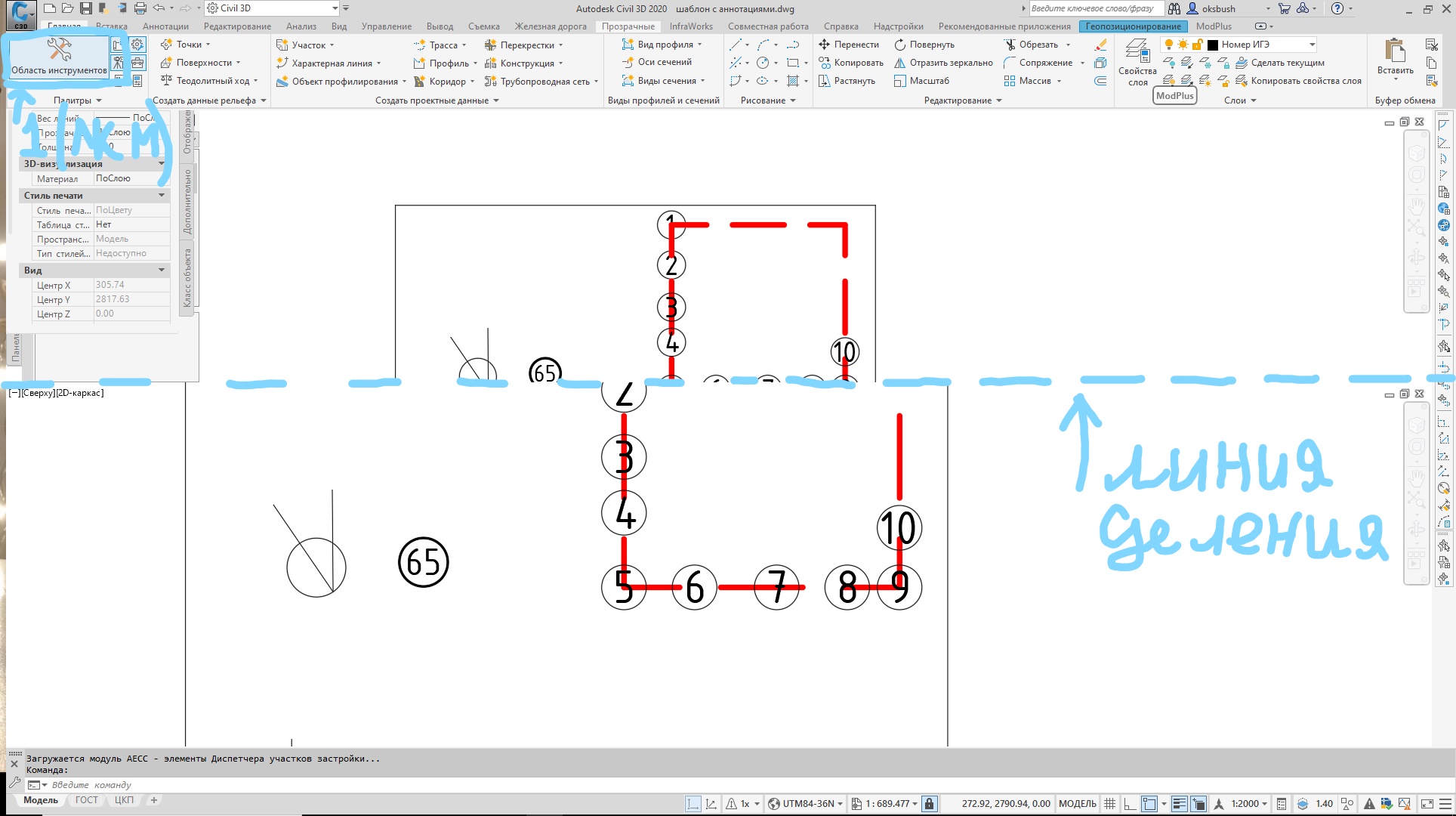Viewport: 1456px width, 816px height.
Task: Click the Print icon in quick access toolbar
Action: click(140, 8)
